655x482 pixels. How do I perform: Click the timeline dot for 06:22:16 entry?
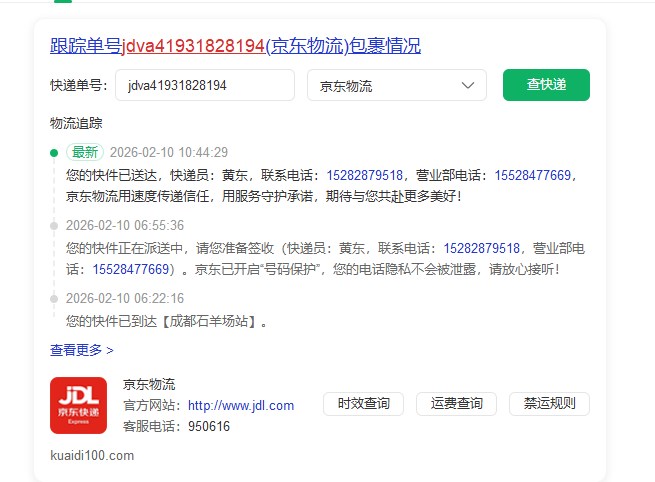pyautogui.click(x=53, y=299)
